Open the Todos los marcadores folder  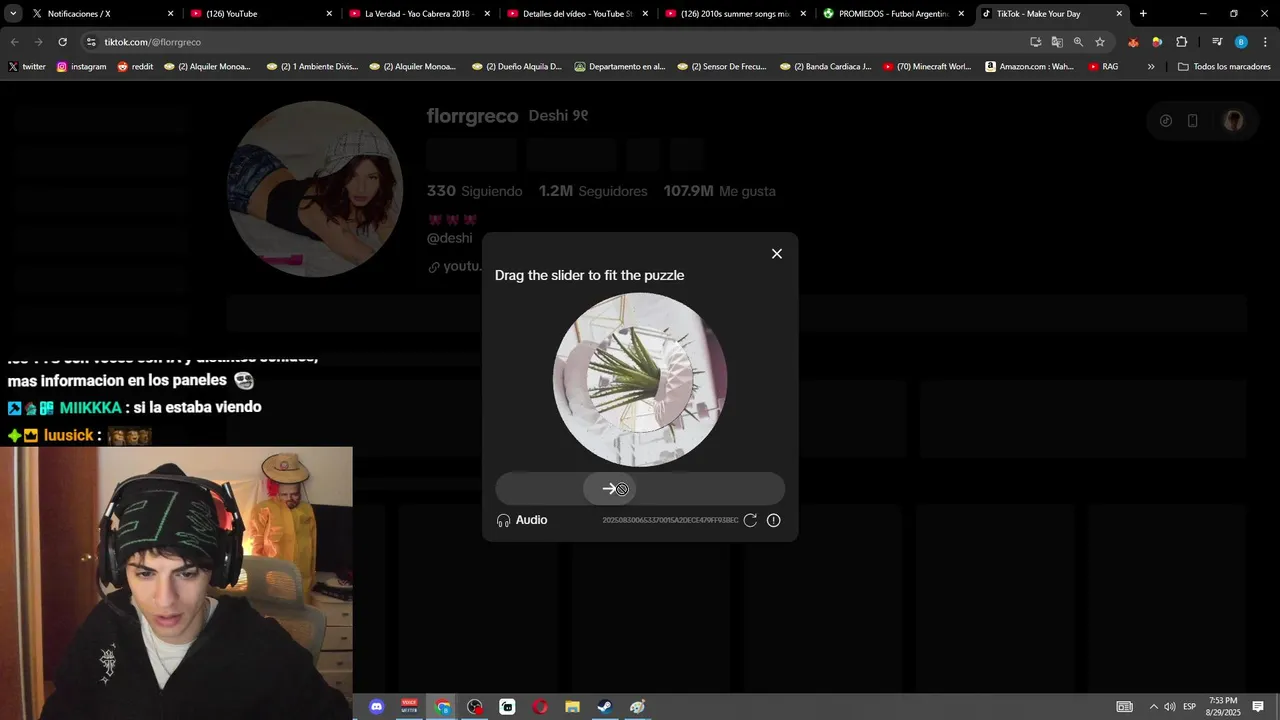point(1224,67)
